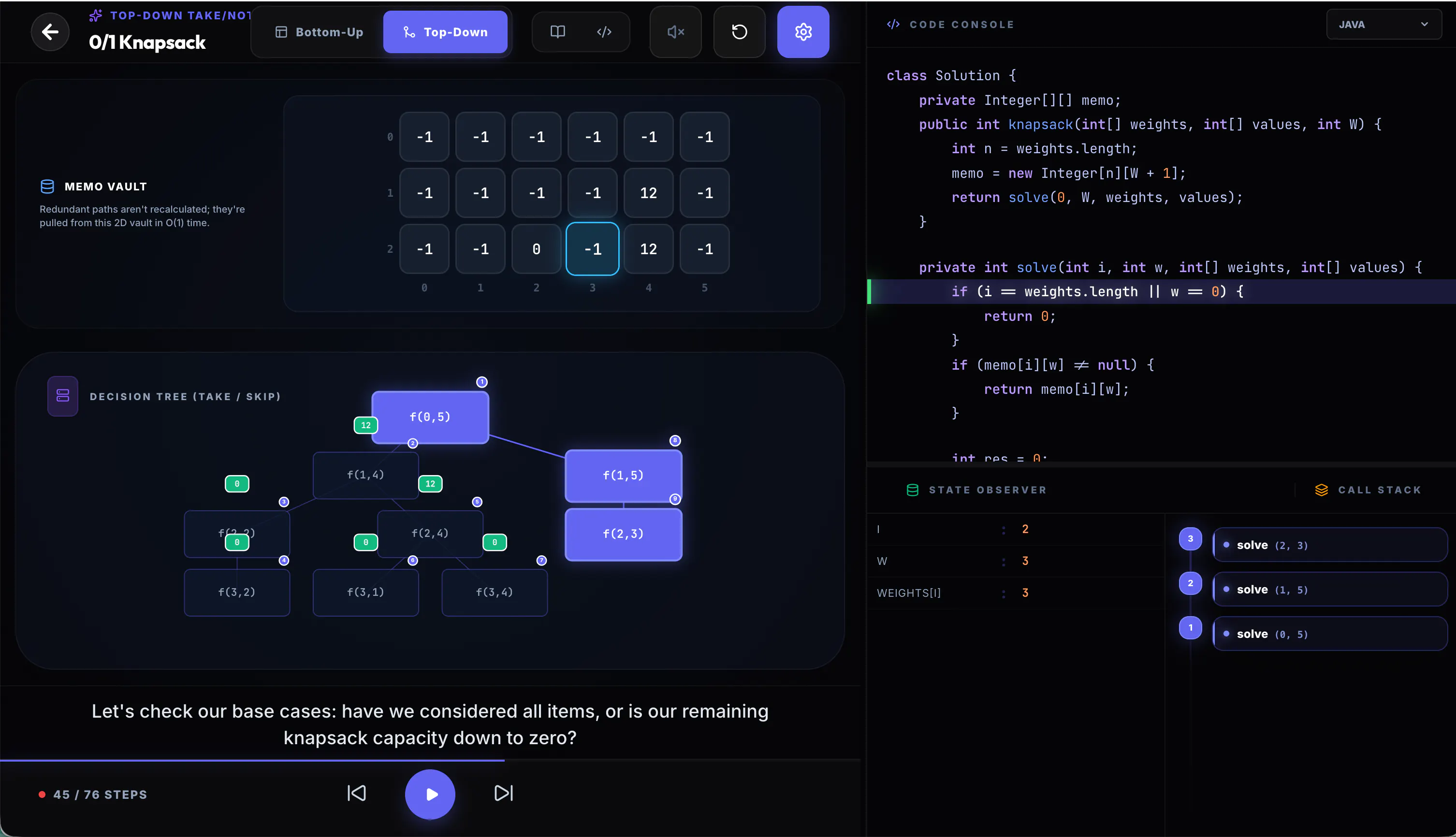Toggle the muted sound icon

tap(676, 32)
